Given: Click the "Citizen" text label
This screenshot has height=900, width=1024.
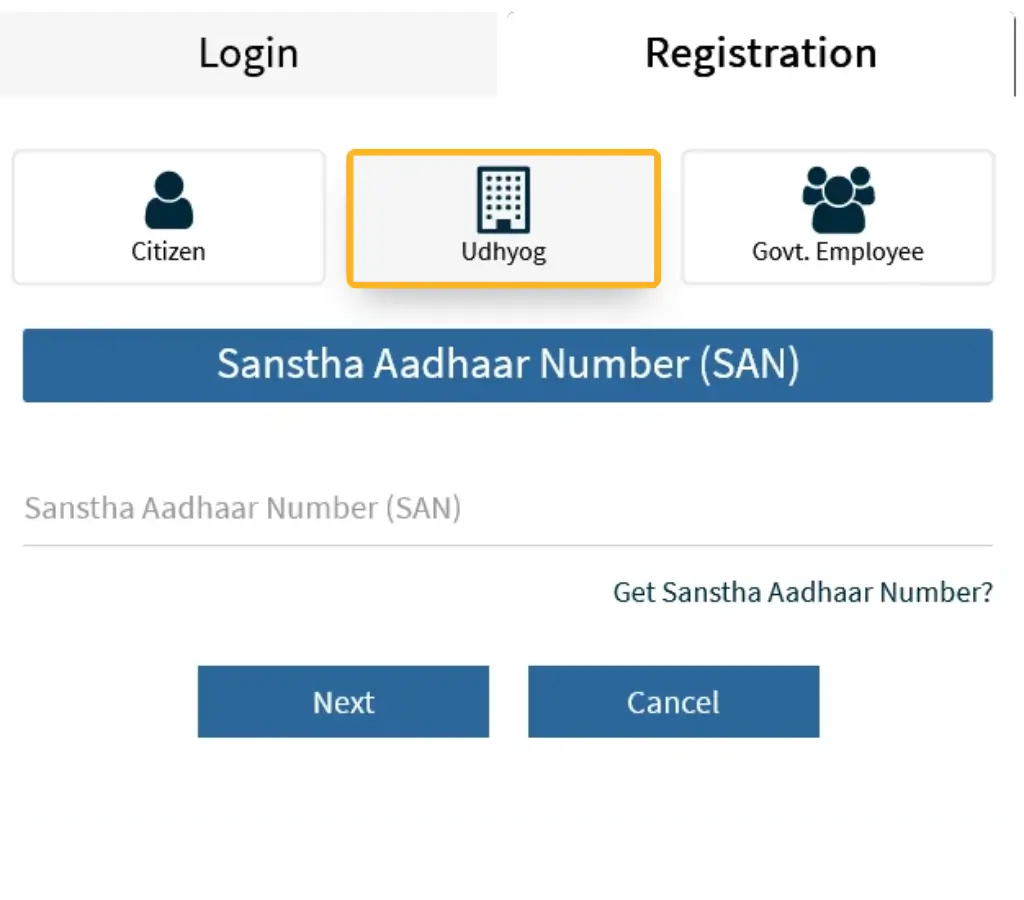Looking at the screenshot, I should 168,251.
